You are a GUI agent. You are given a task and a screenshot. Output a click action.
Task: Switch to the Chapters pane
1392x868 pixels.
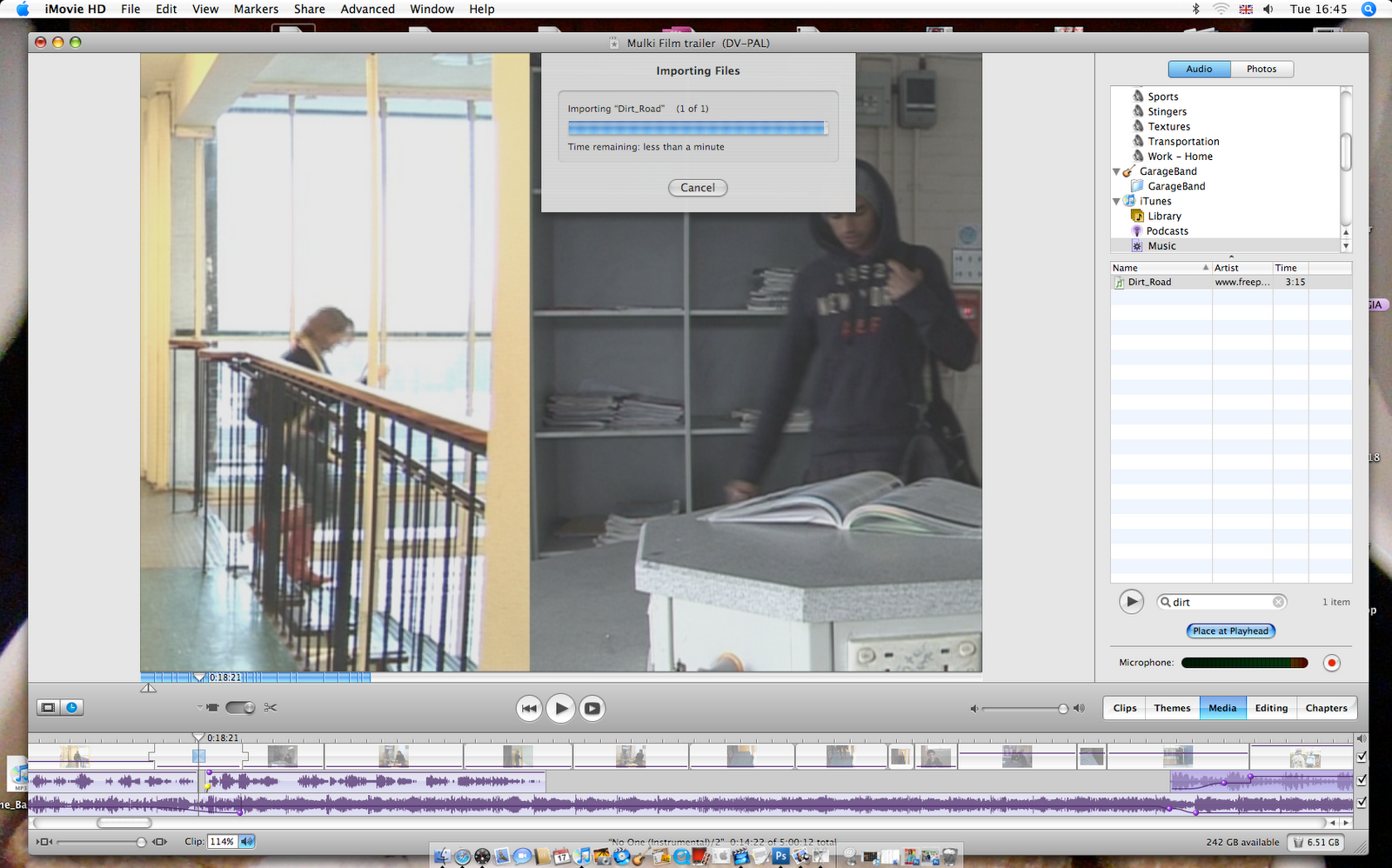(x=1327, y=708)
